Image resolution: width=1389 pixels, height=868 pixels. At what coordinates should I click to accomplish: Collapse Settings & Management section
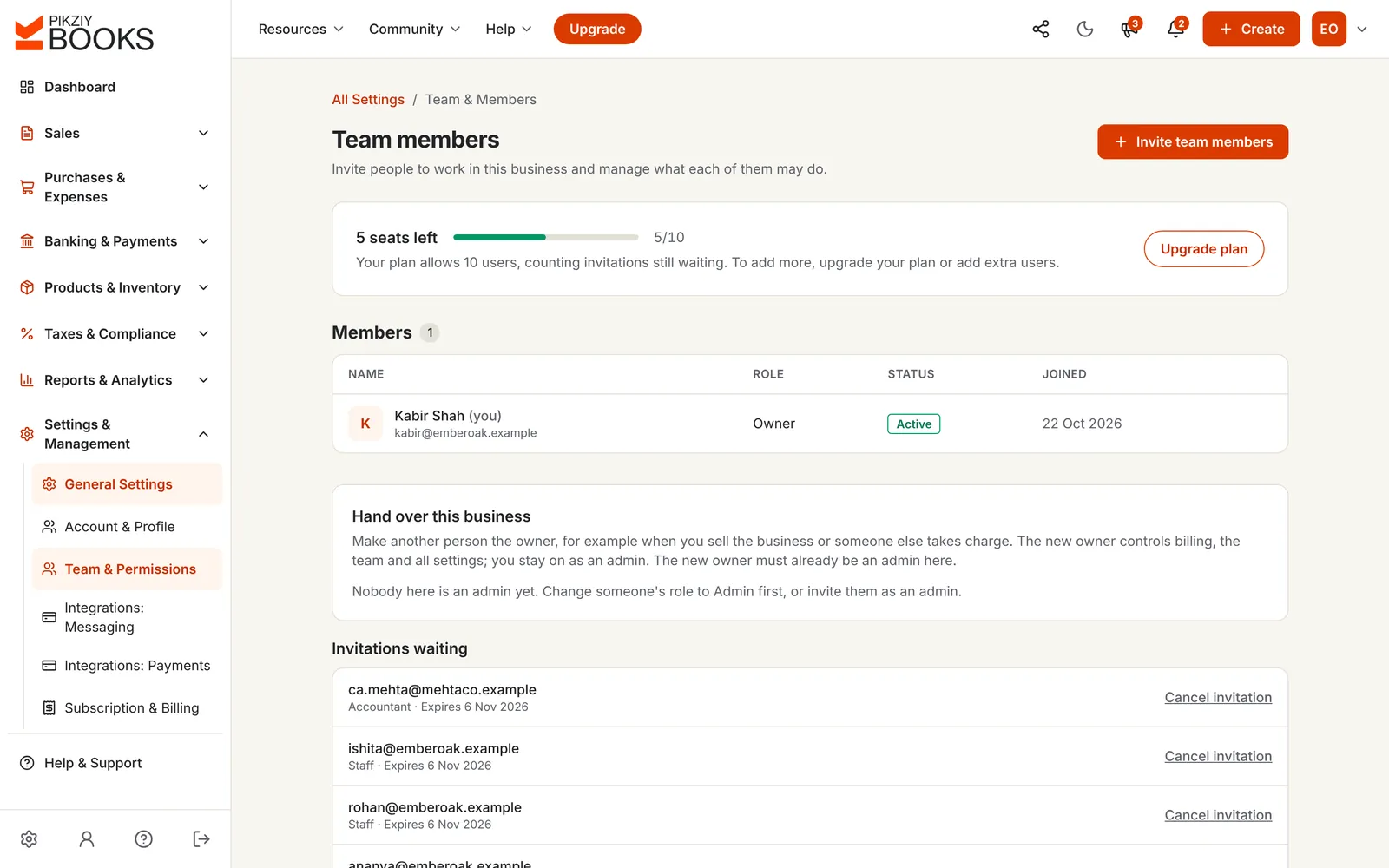(x=115, y=434)
